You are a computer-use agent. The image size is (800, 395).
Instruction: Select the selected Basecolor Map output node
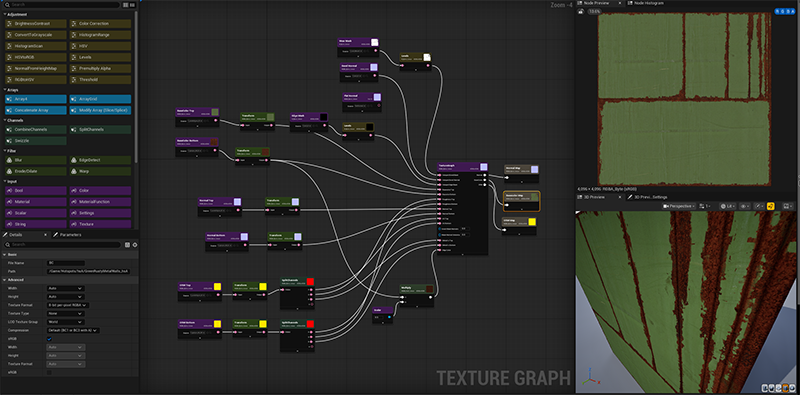click(521, 201)
